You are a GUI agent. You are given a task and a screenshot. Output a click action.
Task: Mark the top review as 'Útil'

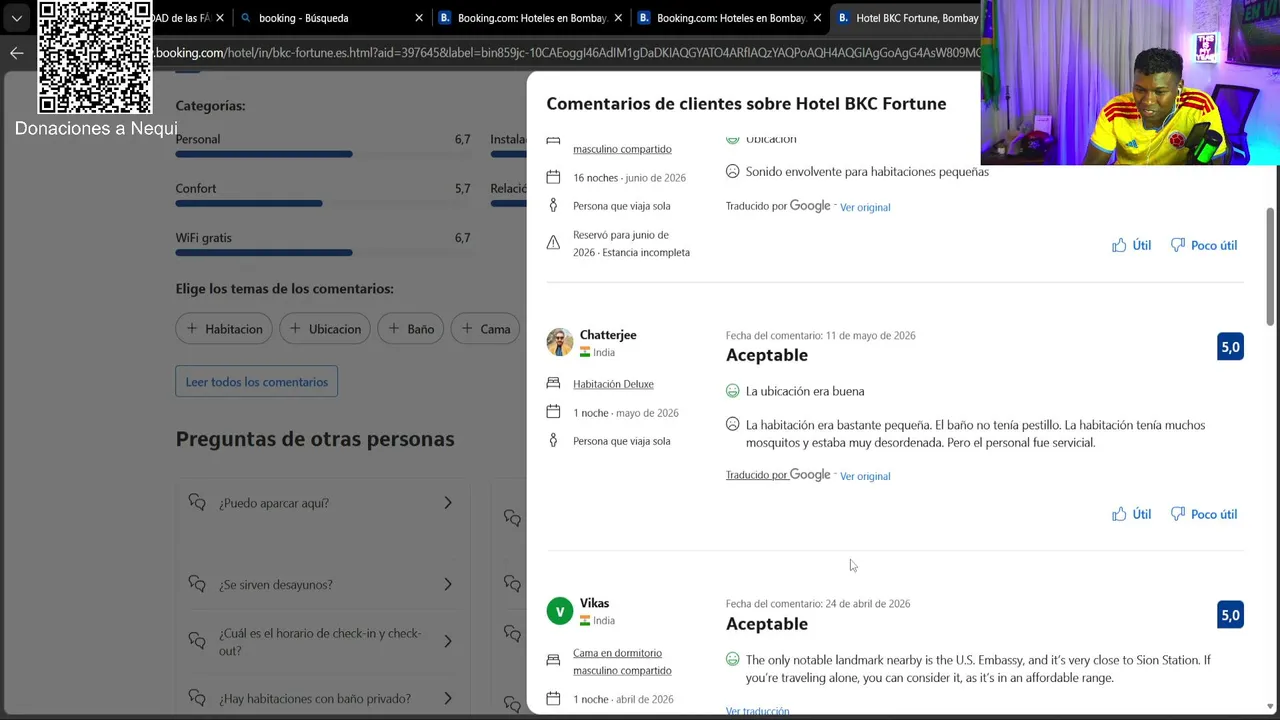pyautogui.click(x=1132, y=245)
